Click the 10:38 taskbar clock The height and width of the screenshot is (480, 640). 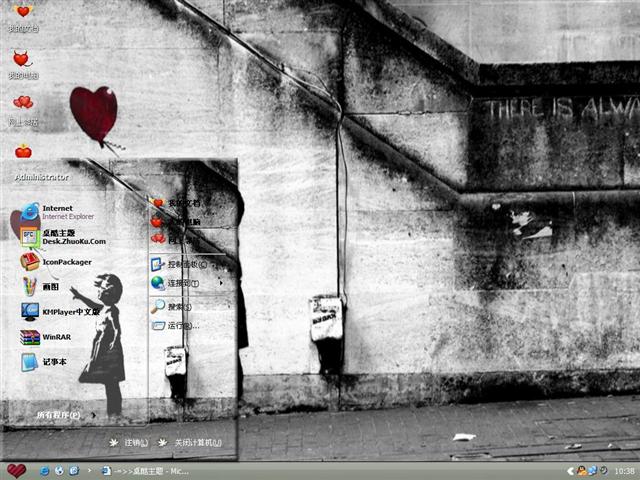pyautogui.click(x=624, y=471)
